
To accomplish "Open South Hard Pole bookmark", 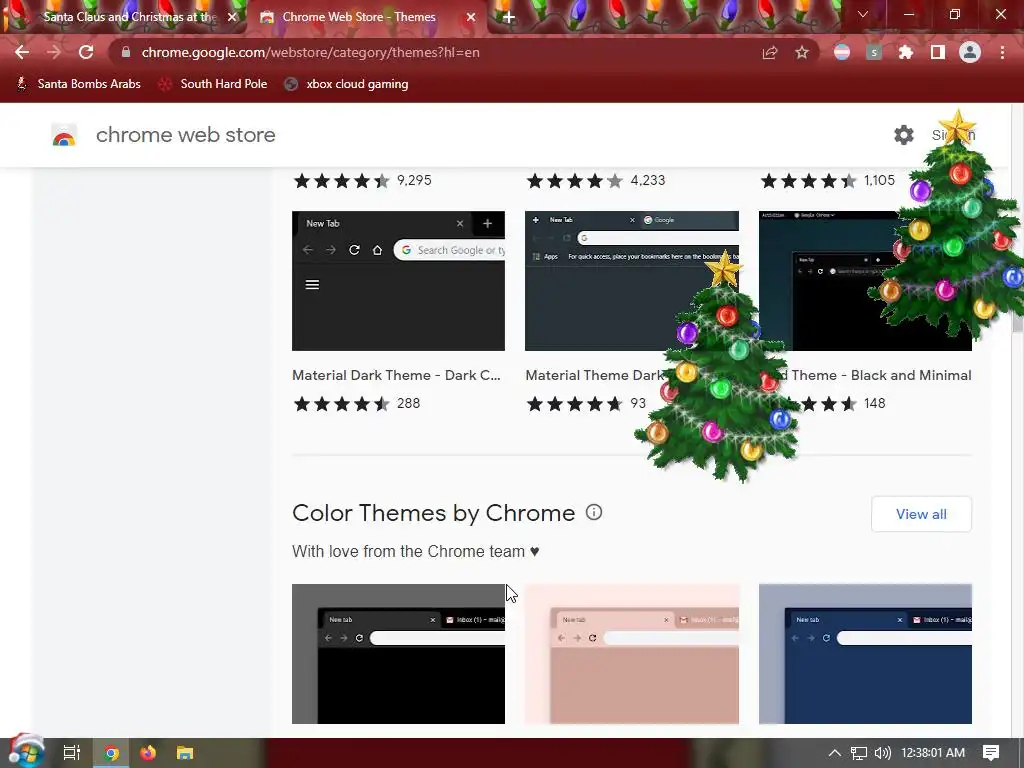I will pyautogui.click(x=213, y=84).
